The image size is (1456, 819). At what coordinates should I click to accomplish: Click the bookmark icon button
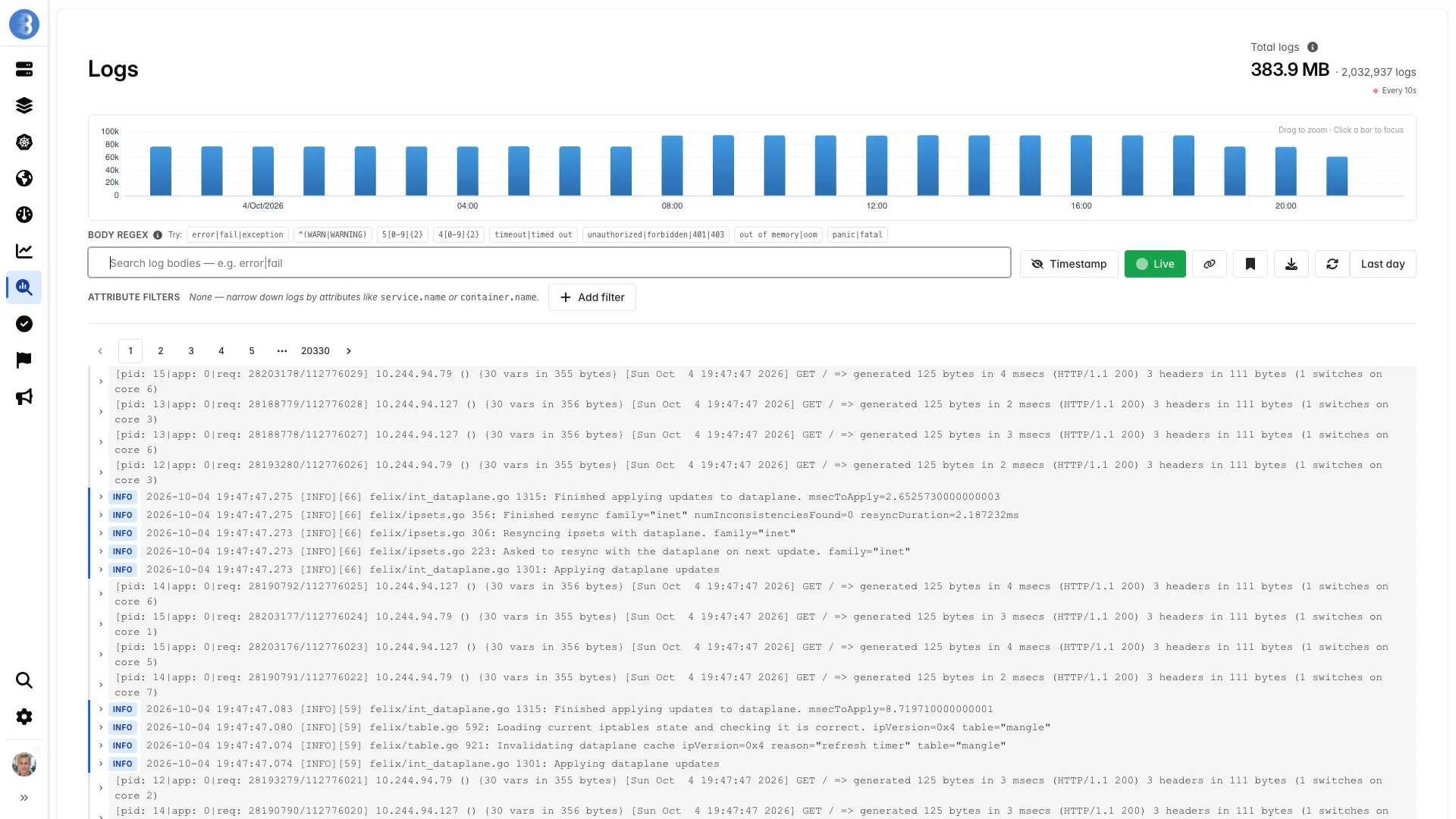(1250, 264)
